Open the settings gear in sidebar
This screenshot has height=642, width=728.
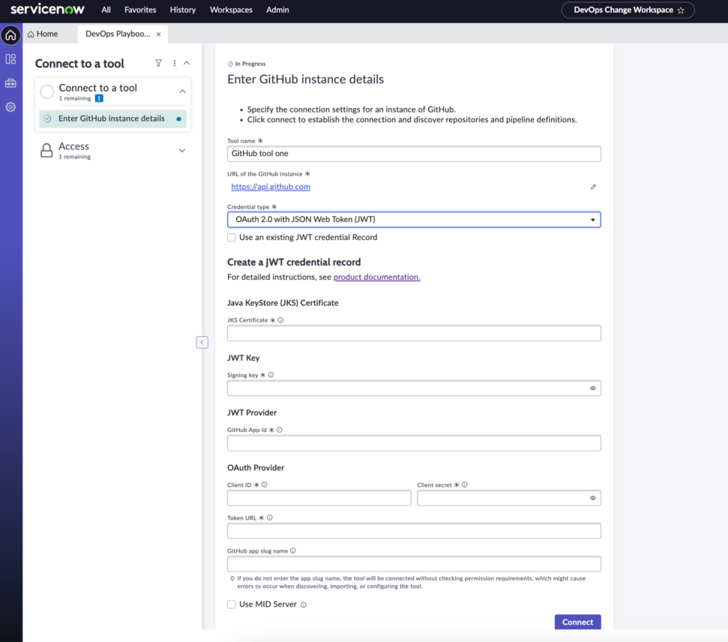click(11, 107)
